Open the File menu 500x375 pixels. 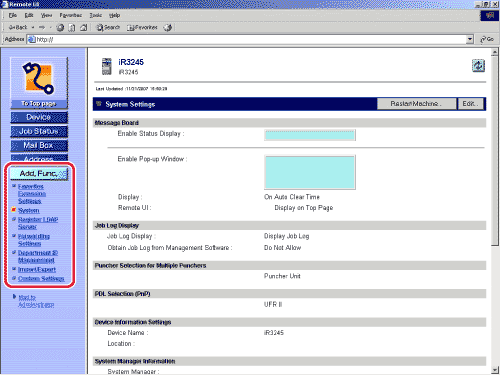point(13,15)
